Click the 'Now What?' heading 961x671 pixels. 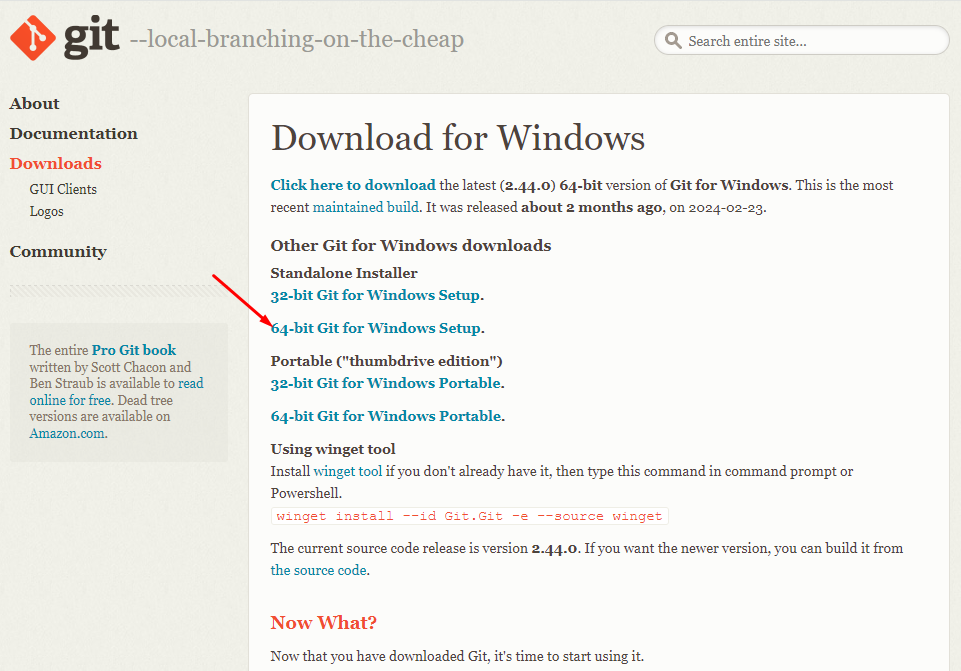[324, 623]
